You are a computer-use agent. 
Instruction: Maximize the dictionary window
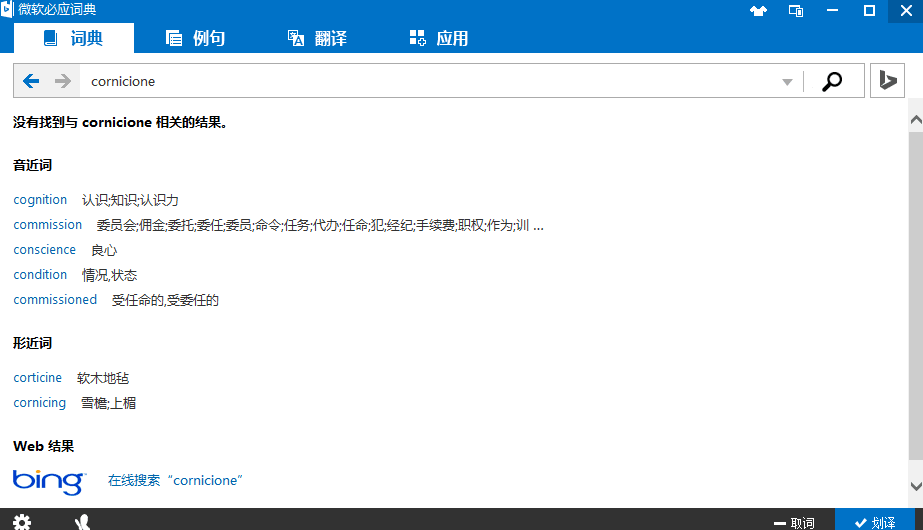tap(869, 11)
